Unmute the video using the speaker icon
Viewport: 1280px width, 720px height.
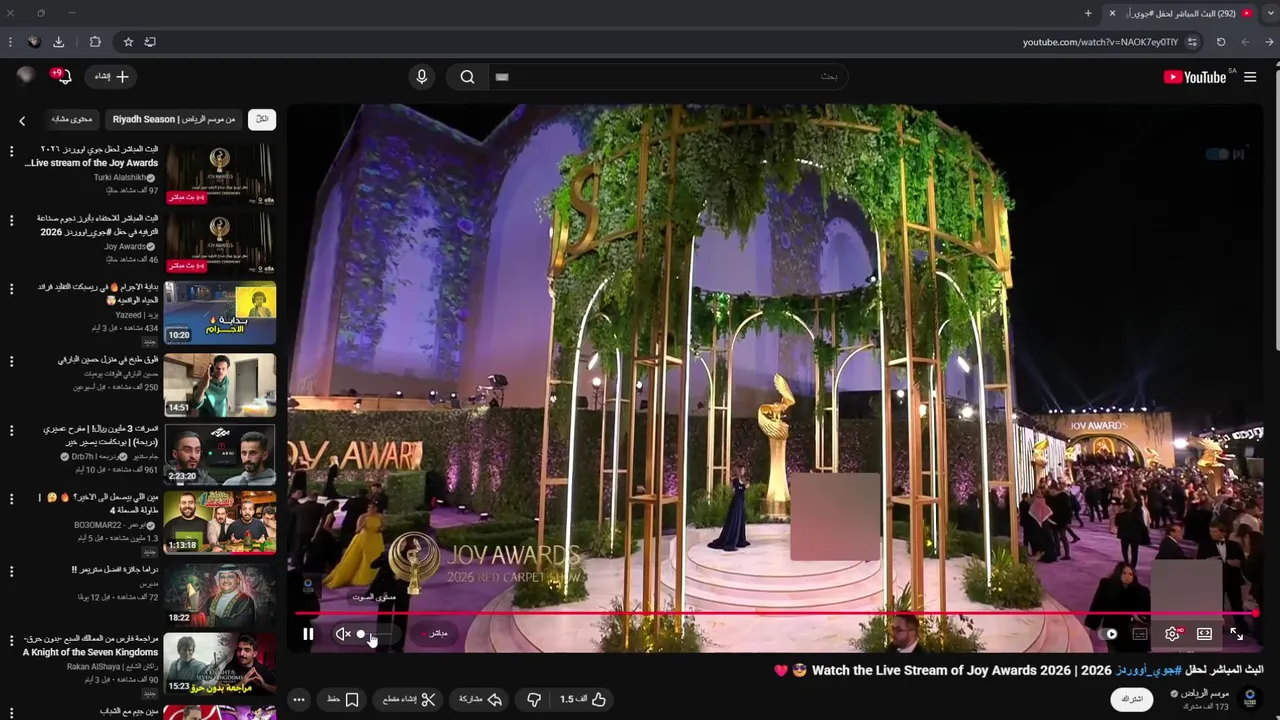click(x=342, y=634)
